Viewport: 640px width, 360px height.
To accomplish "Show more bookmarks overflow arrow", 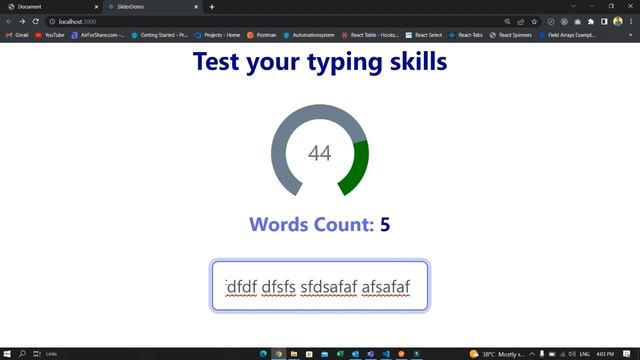I will [630, 35].
